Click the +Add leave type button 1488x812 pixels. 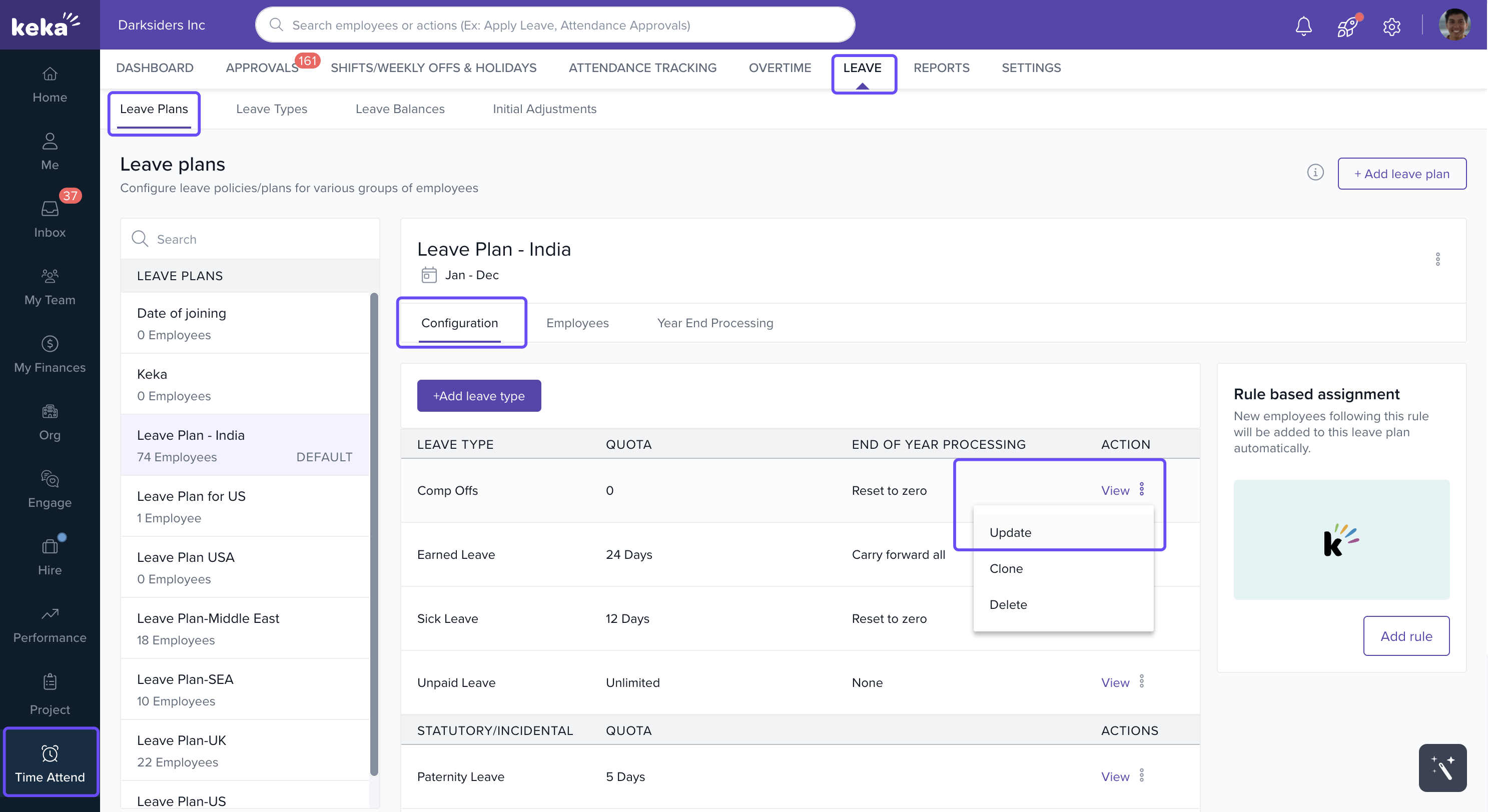[478, 396]
